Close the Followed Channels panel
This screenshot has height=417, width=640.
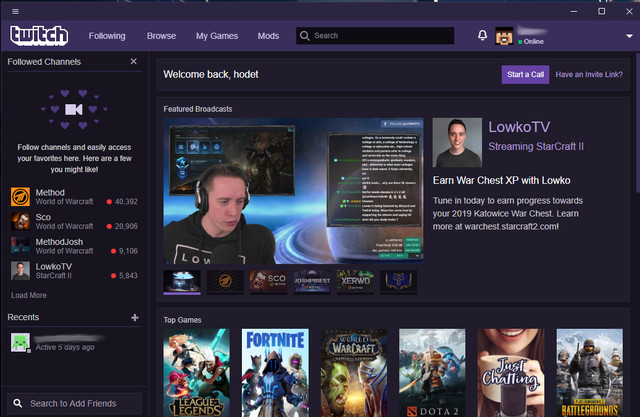click(x=133, y=61)
